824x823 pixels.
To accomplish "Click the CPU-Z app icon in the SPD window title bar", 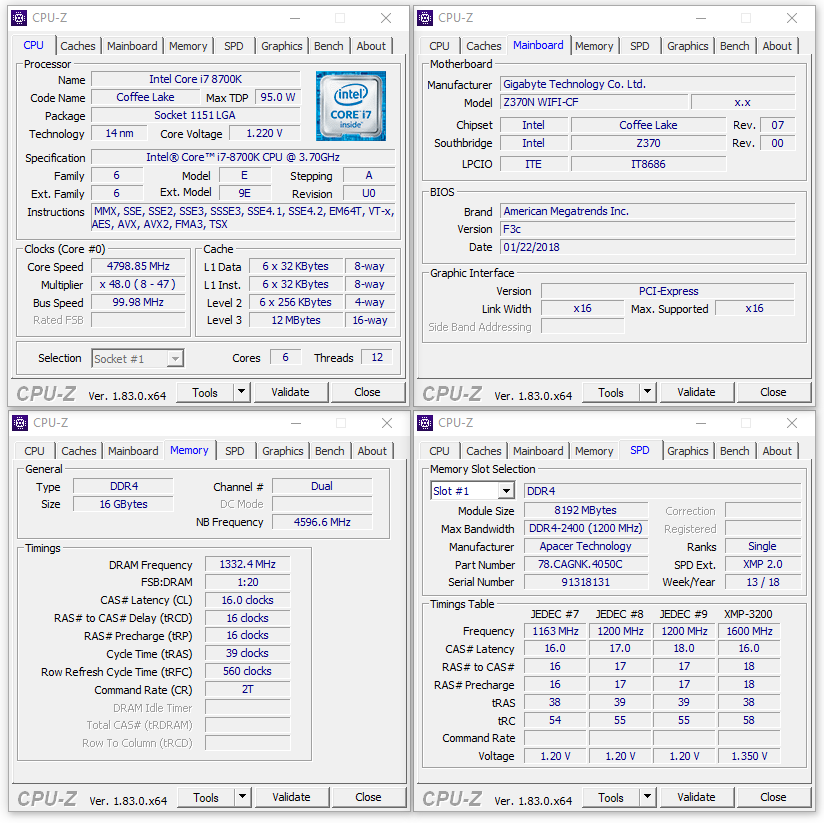I will [425, 423].
